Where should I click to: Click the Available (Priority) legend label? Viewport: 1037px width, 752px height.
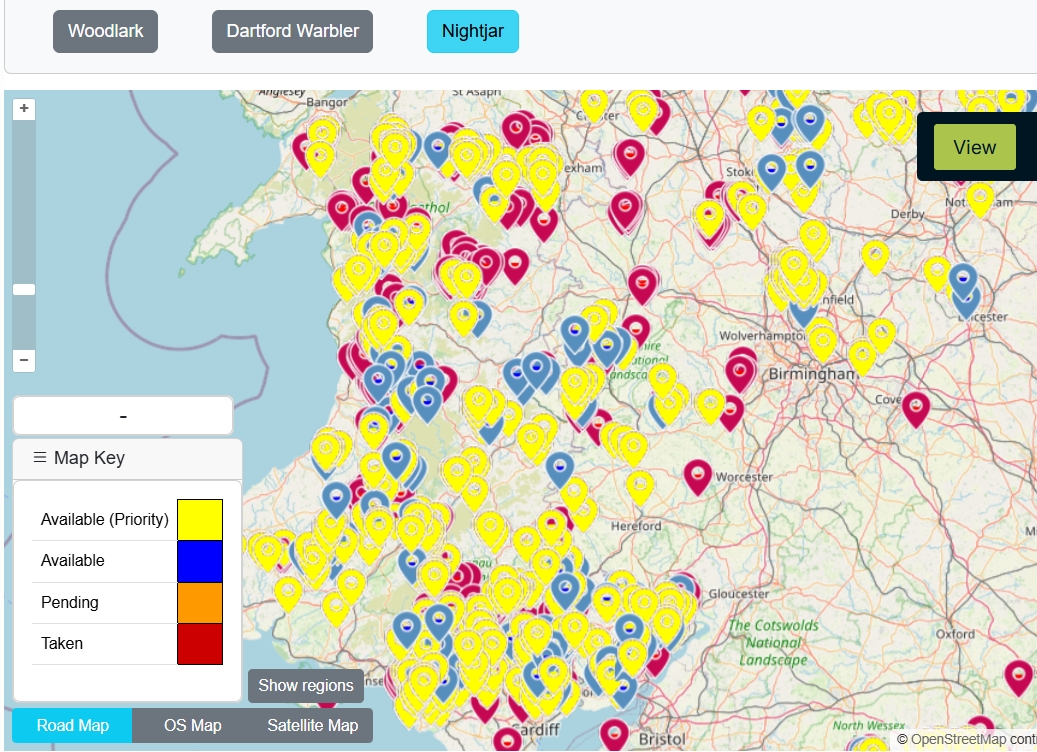[x=104, y=520]
